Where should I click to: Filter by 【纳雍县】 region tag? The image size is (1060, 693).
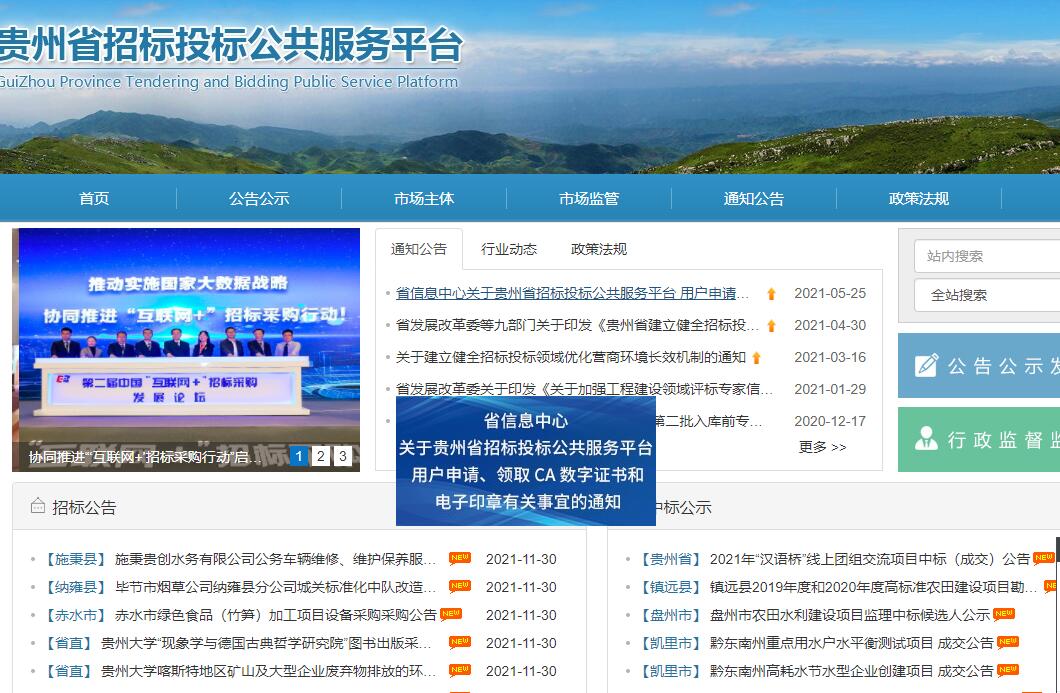[75, 587]
